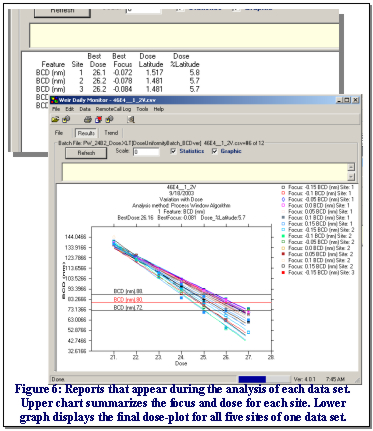Viewport: 373px width, 431px height.
Task: Uncheck the Statistics checkbox
Action: 173,151
